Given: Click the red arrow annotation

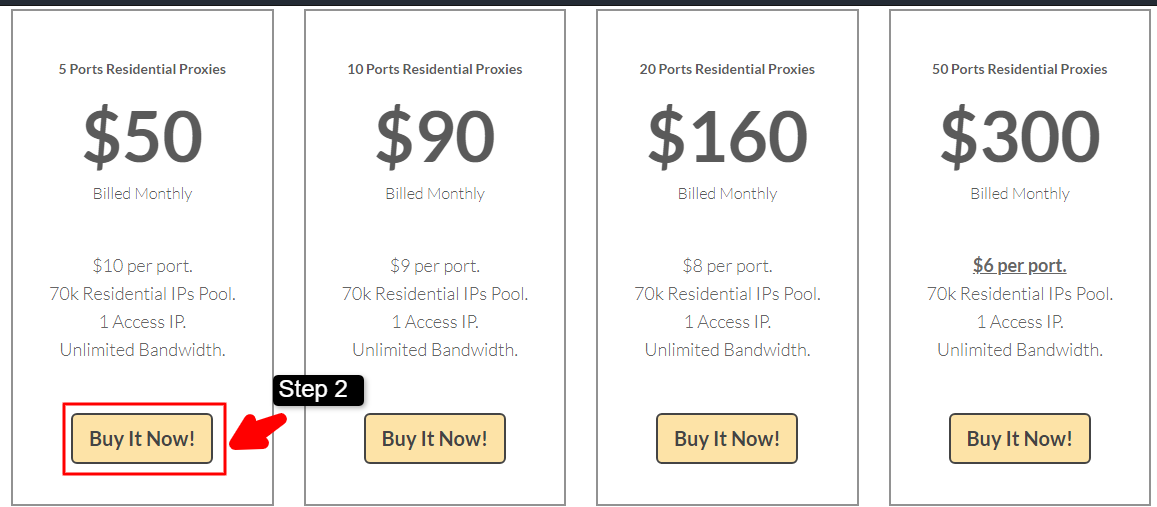Looking at the screenshot, I should pyautogui.click(x=259, y=432).
